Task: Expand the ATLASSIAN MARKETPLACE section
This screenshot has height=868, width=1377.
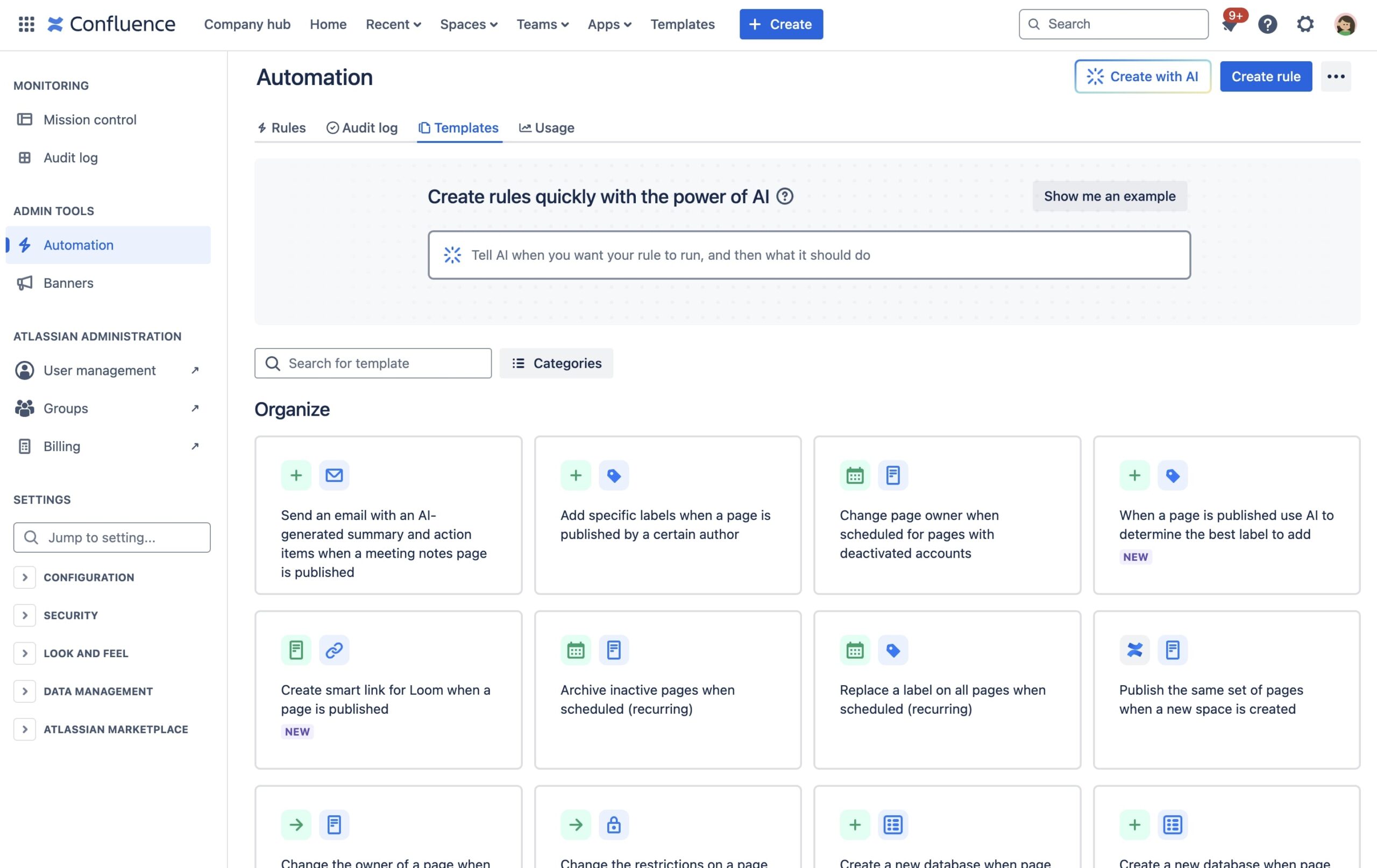Action: point(25,729)
